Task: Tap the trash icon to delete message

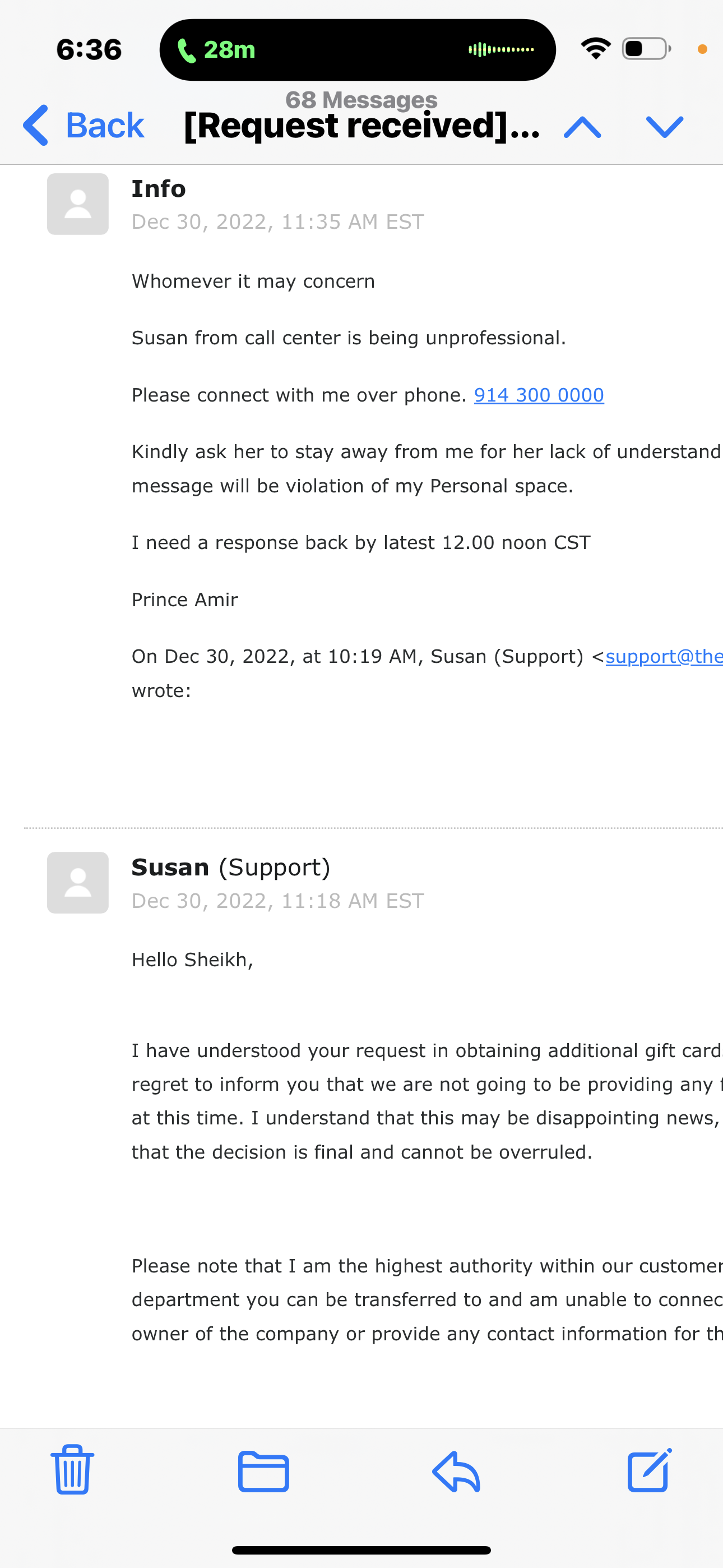Action: click(72, 1469)
